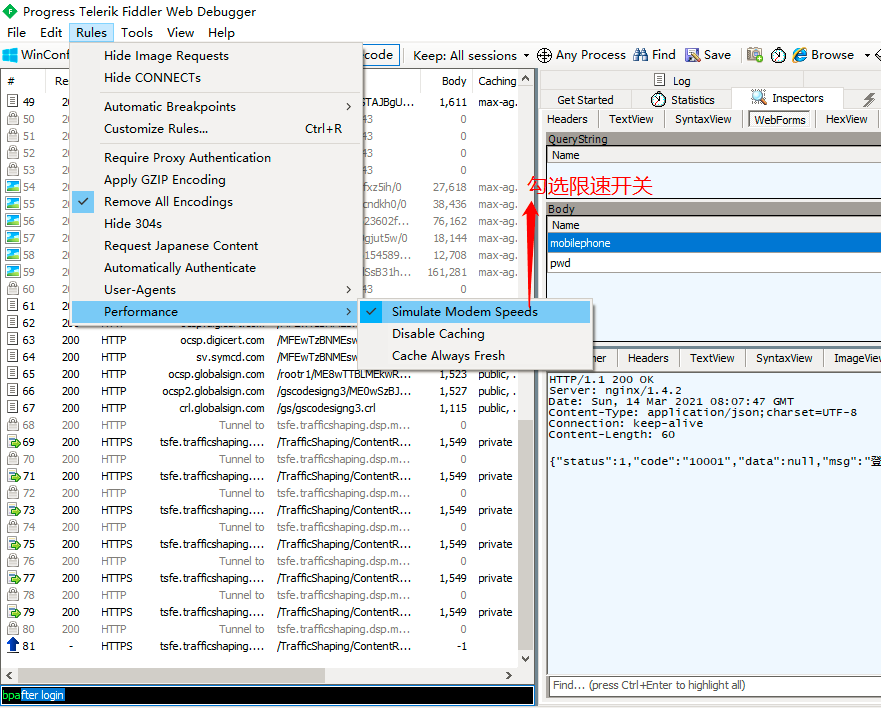Open Keep: All sessions dropdown
The width and height of the screenshot is (881, 708).
click(471, 55)
